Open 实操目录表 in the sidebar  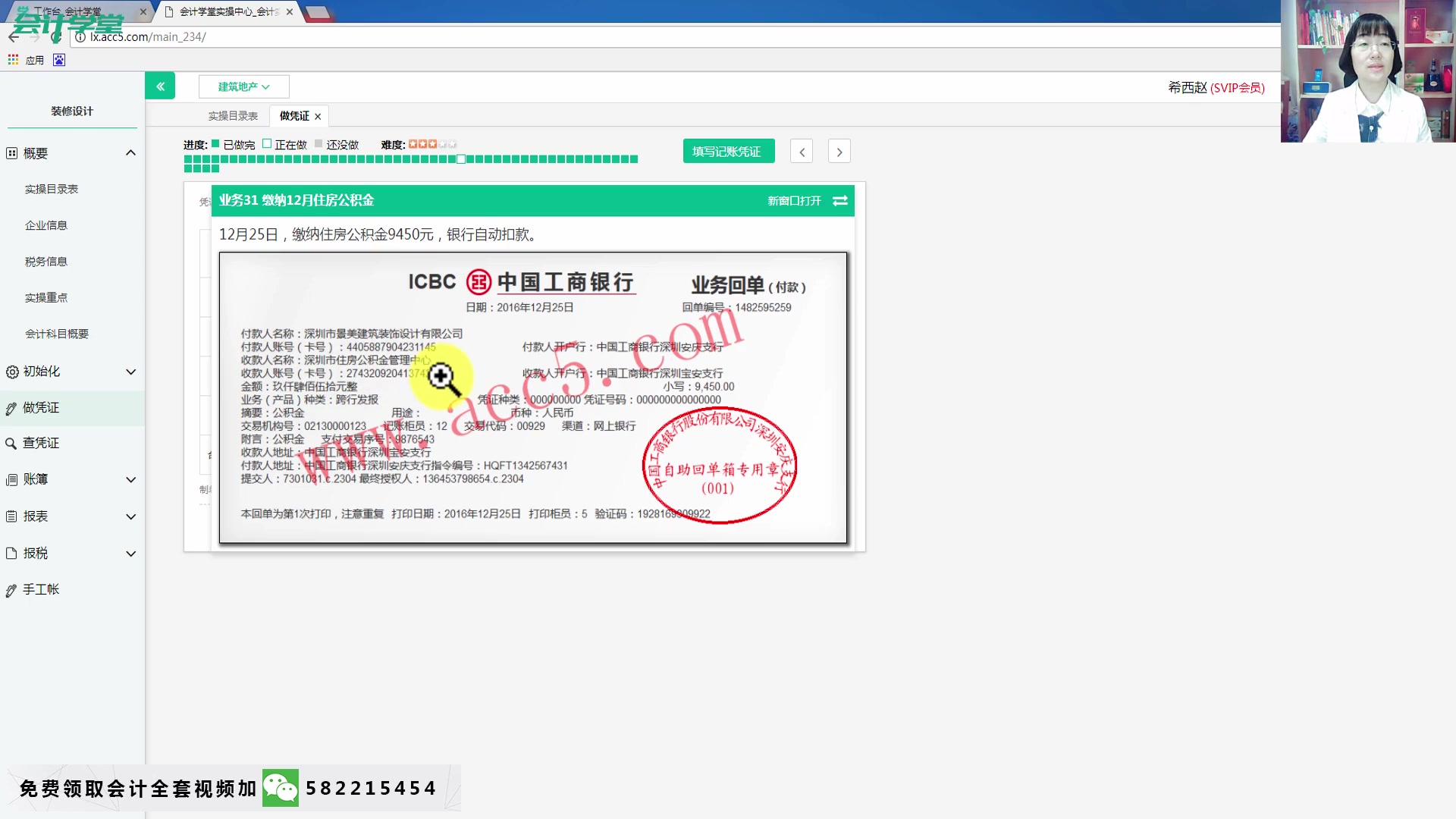point(52,189)
